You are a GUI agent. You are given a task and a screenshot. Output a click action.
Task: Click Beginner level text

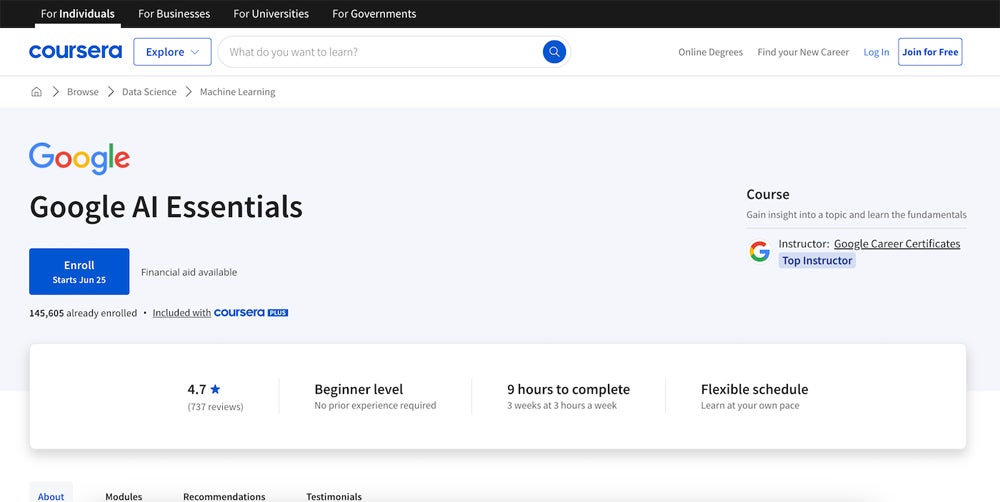pos(358,389)
